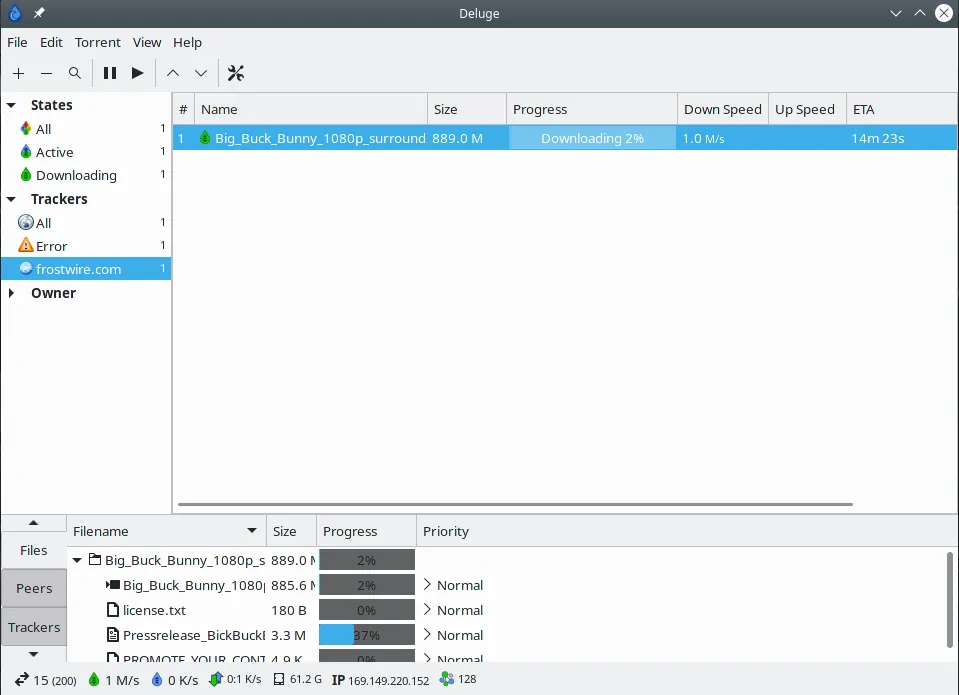
Task: Select the frostwire.com tracker filter
Action: tap(86, 269)
